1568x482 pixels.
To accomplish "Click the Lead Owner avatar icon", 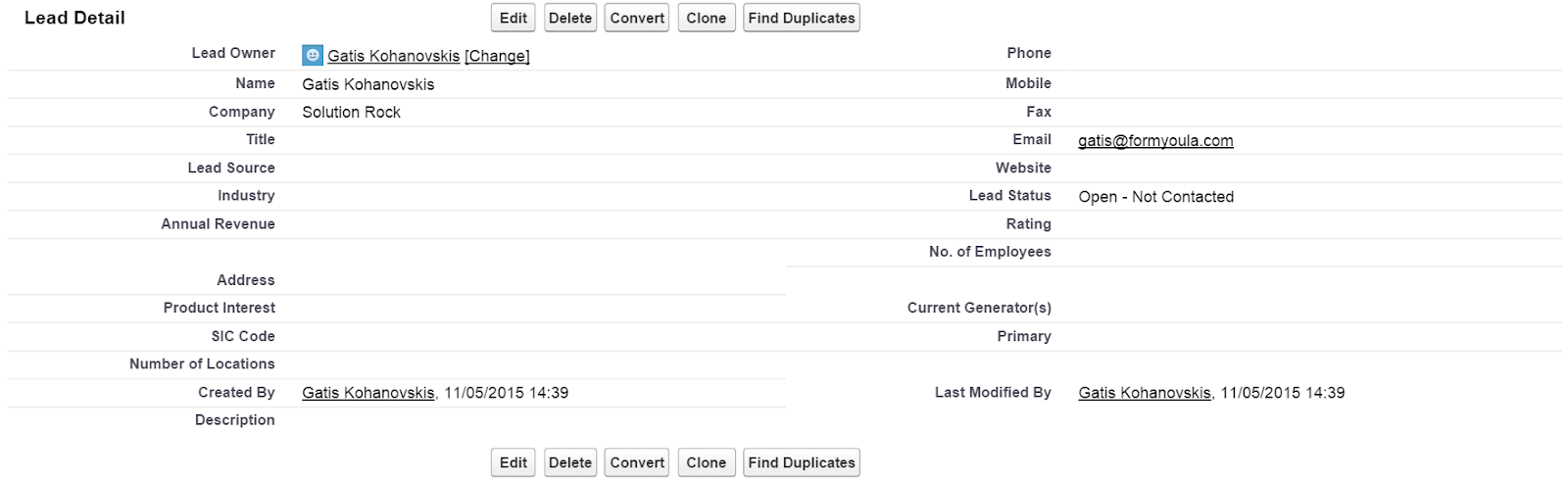I will 312,56.
